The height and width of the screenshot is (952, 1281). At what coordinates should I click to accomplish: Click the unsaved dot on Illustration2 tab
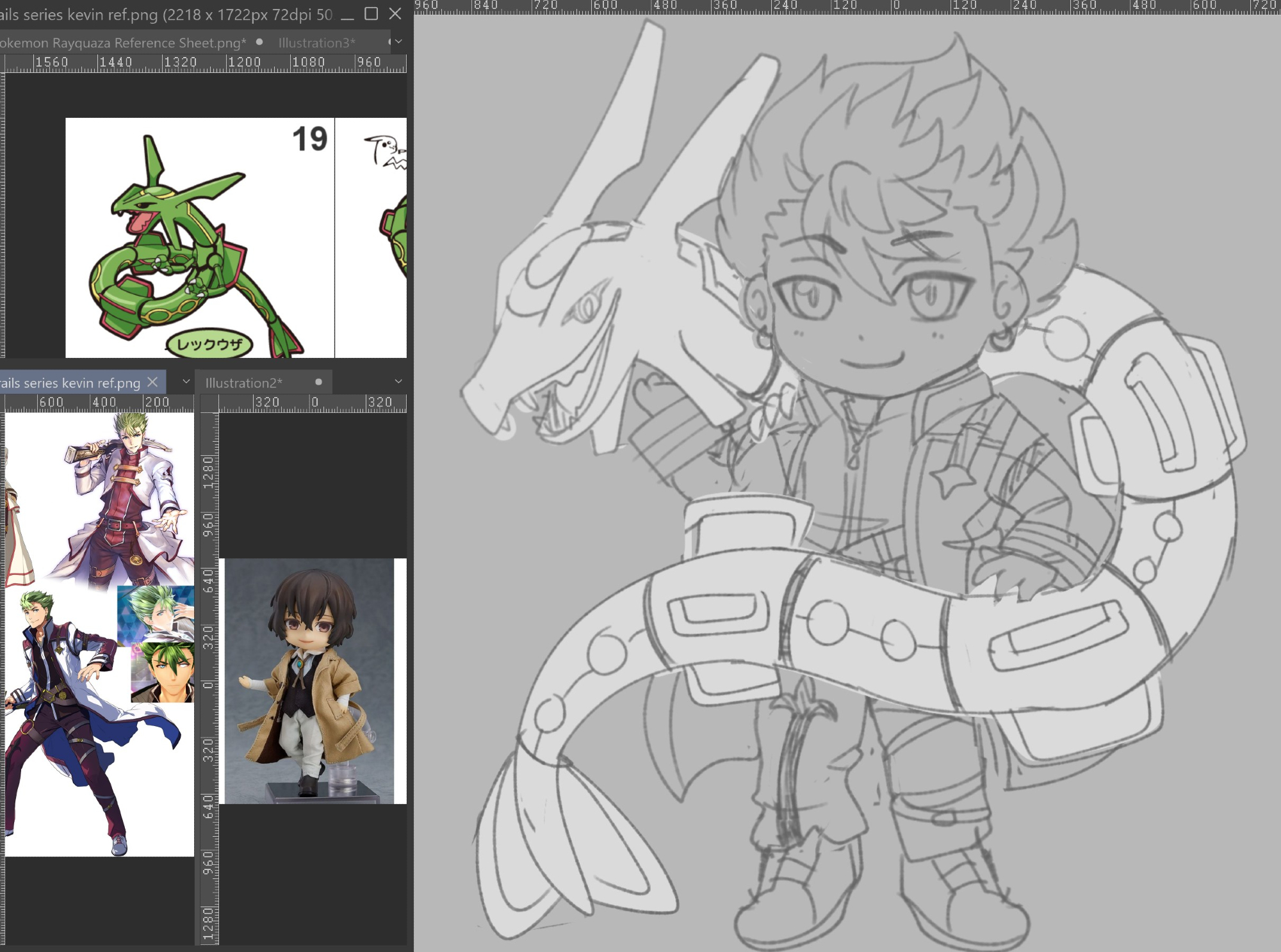tap(318, 382)
